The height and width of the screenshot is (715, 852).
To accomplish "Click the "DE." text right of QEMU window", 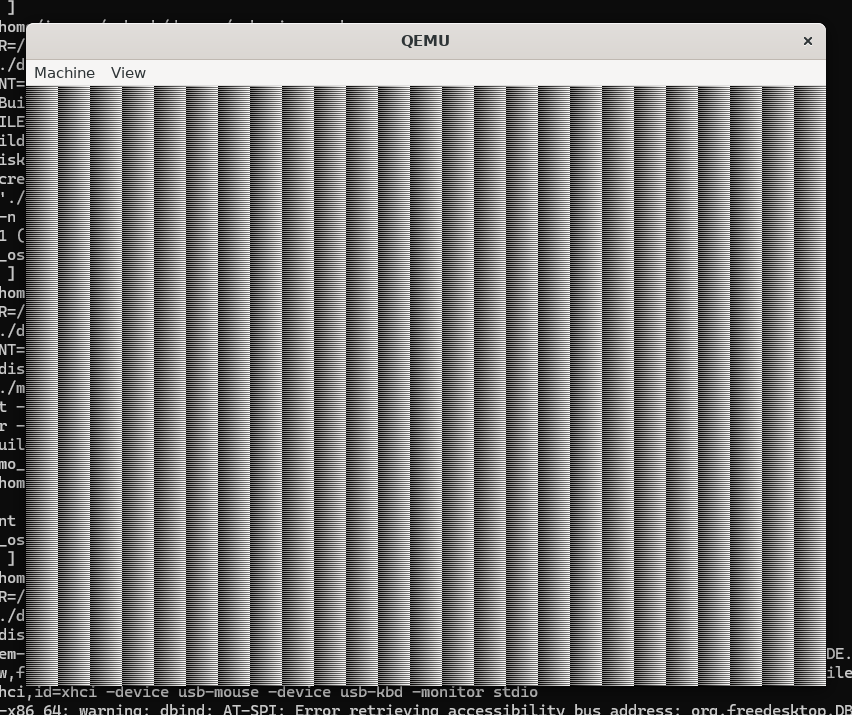I will tap(838, 654).
